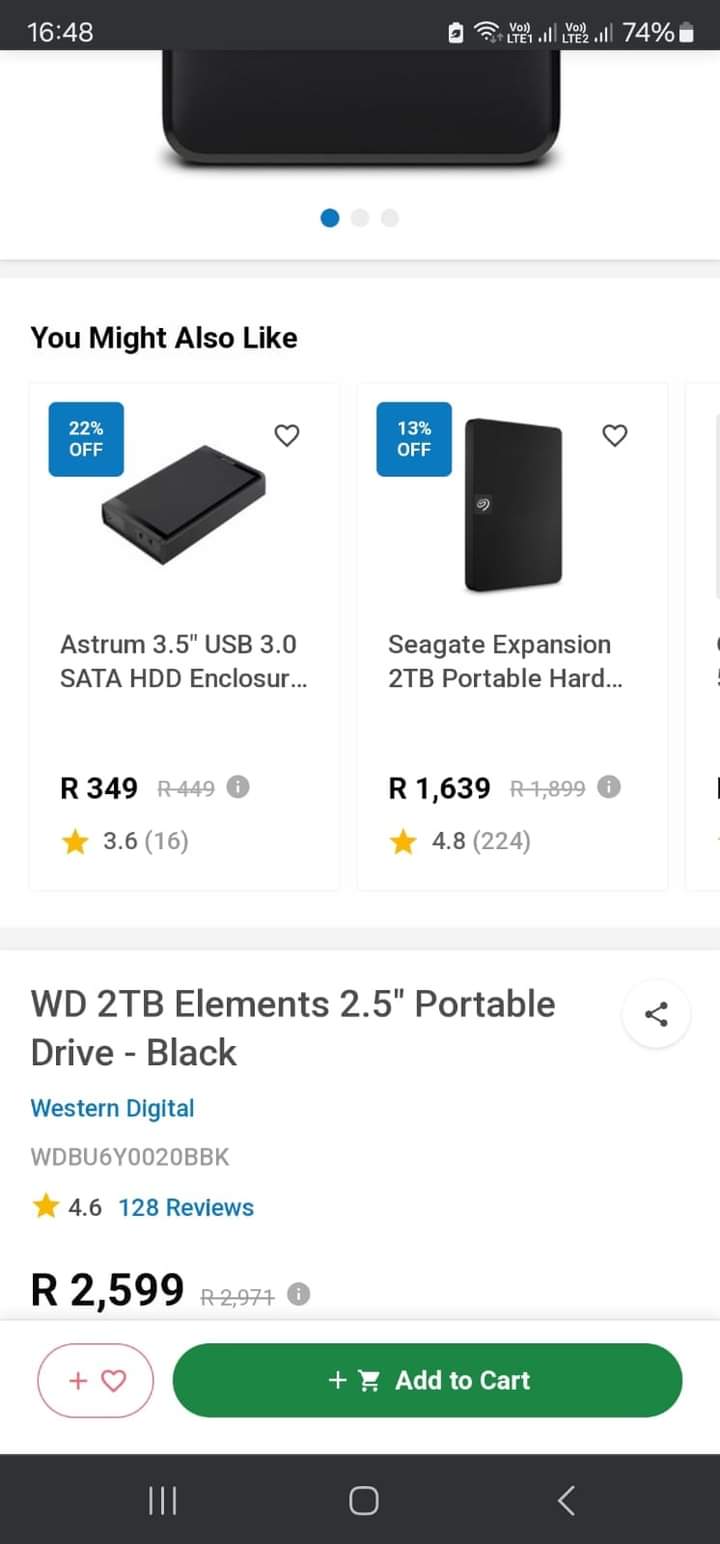This screenshot has width=720, height=1544.
Task: Go to the second image carousel dot
Action: pos(360,218)
